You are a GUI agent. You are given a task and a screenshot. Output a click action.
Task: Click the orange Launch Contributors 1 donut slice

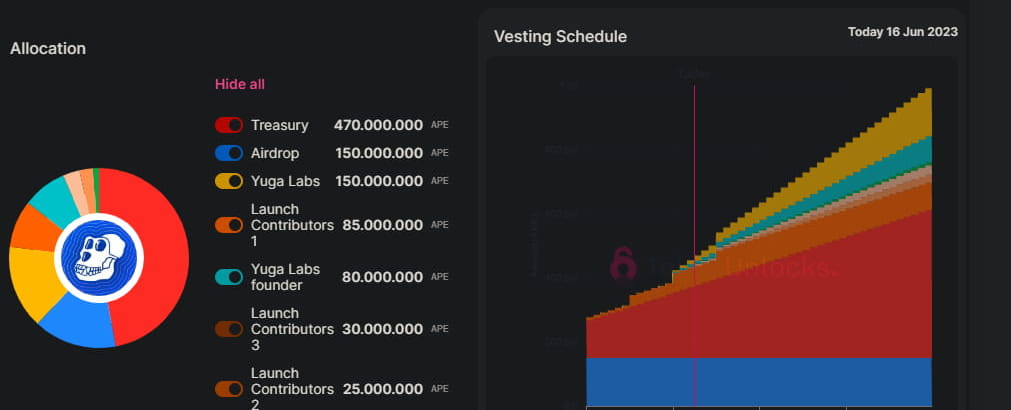tap(33, 229)
